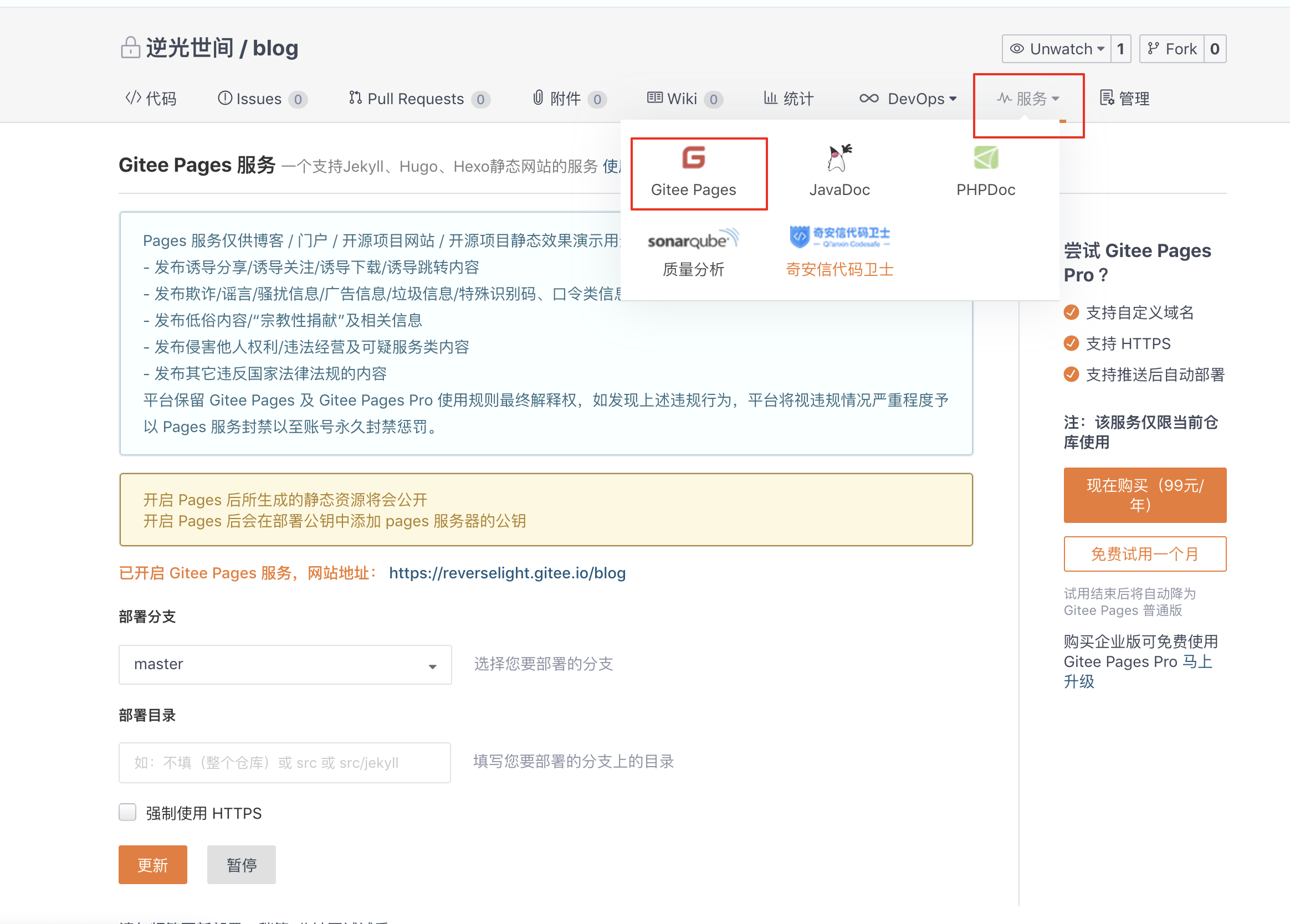Click the 更新 button

click(x=152, y=864)
